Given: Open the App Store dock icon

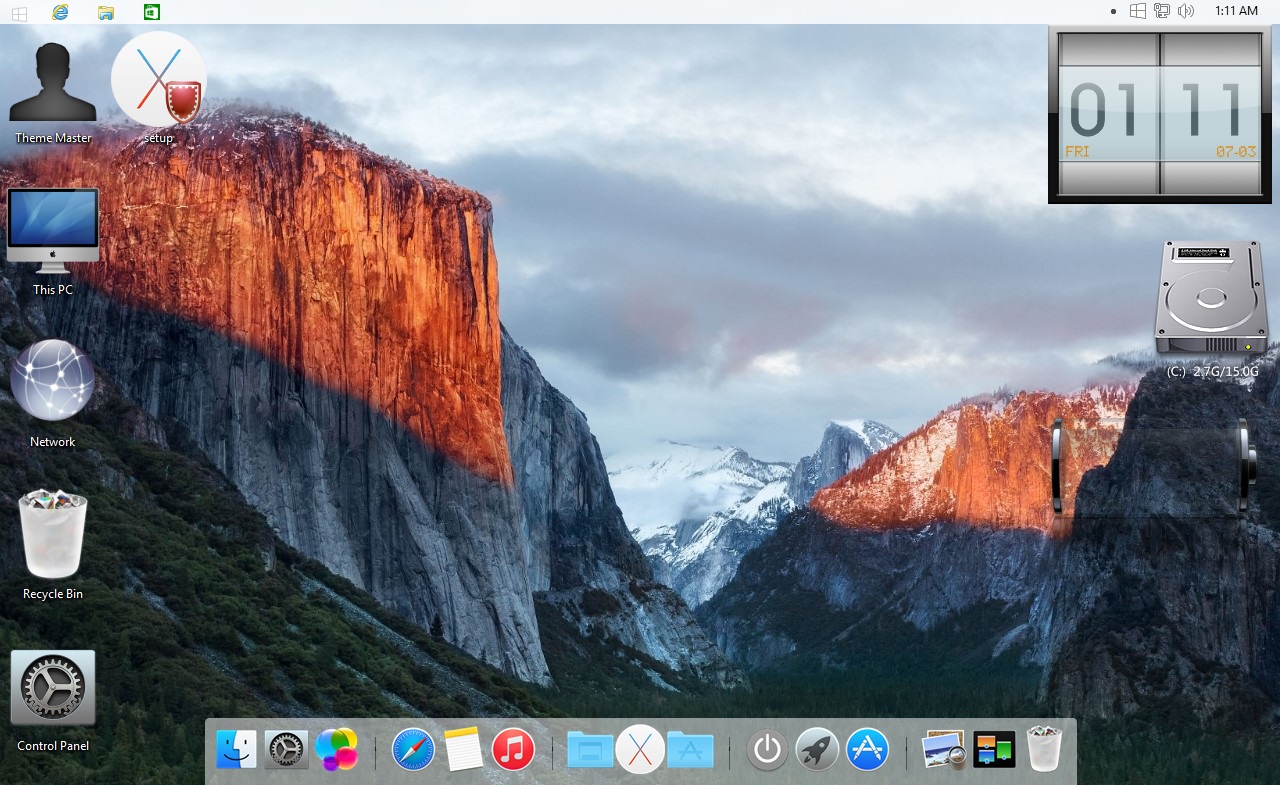Looking at the screenshot, I should 867,749.
